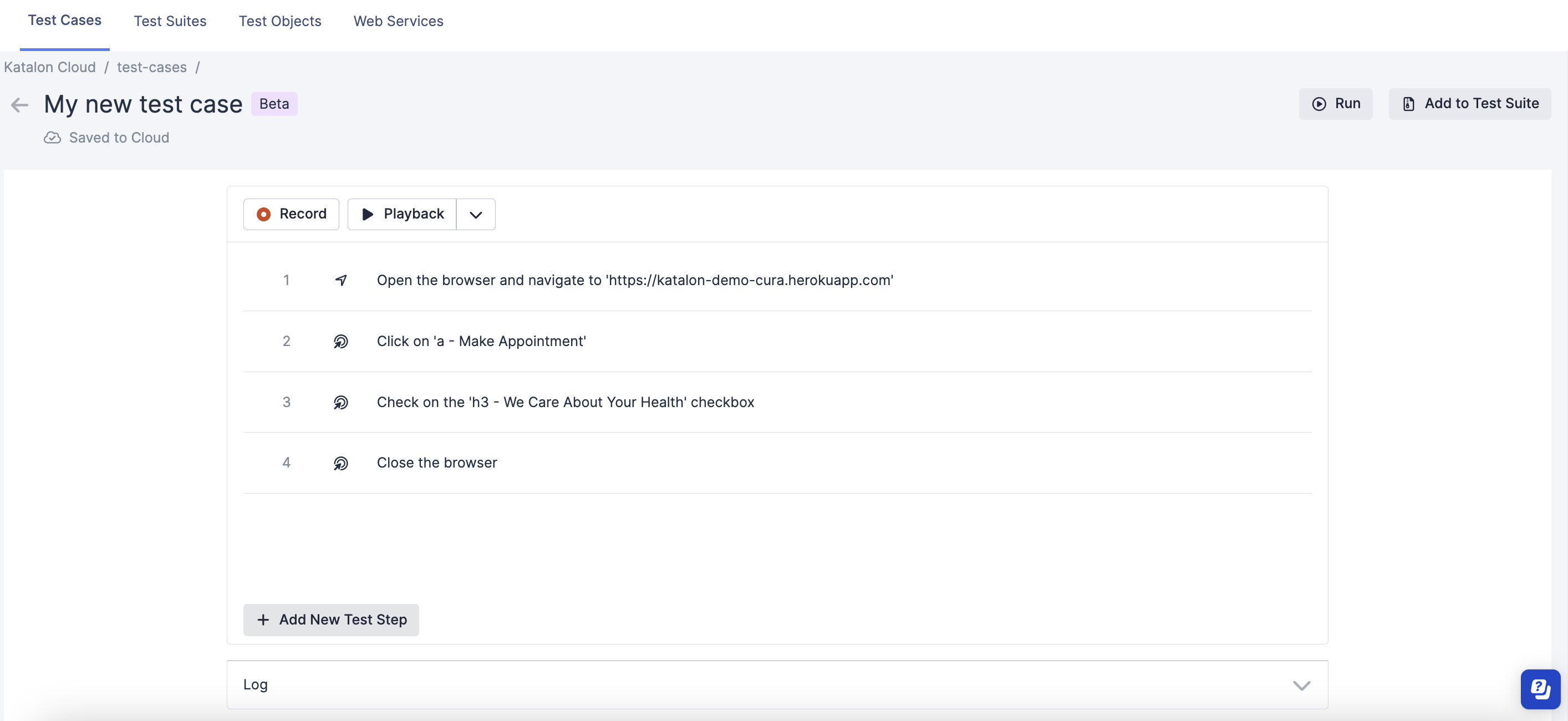Run the test case with Run

[1336, 104]
